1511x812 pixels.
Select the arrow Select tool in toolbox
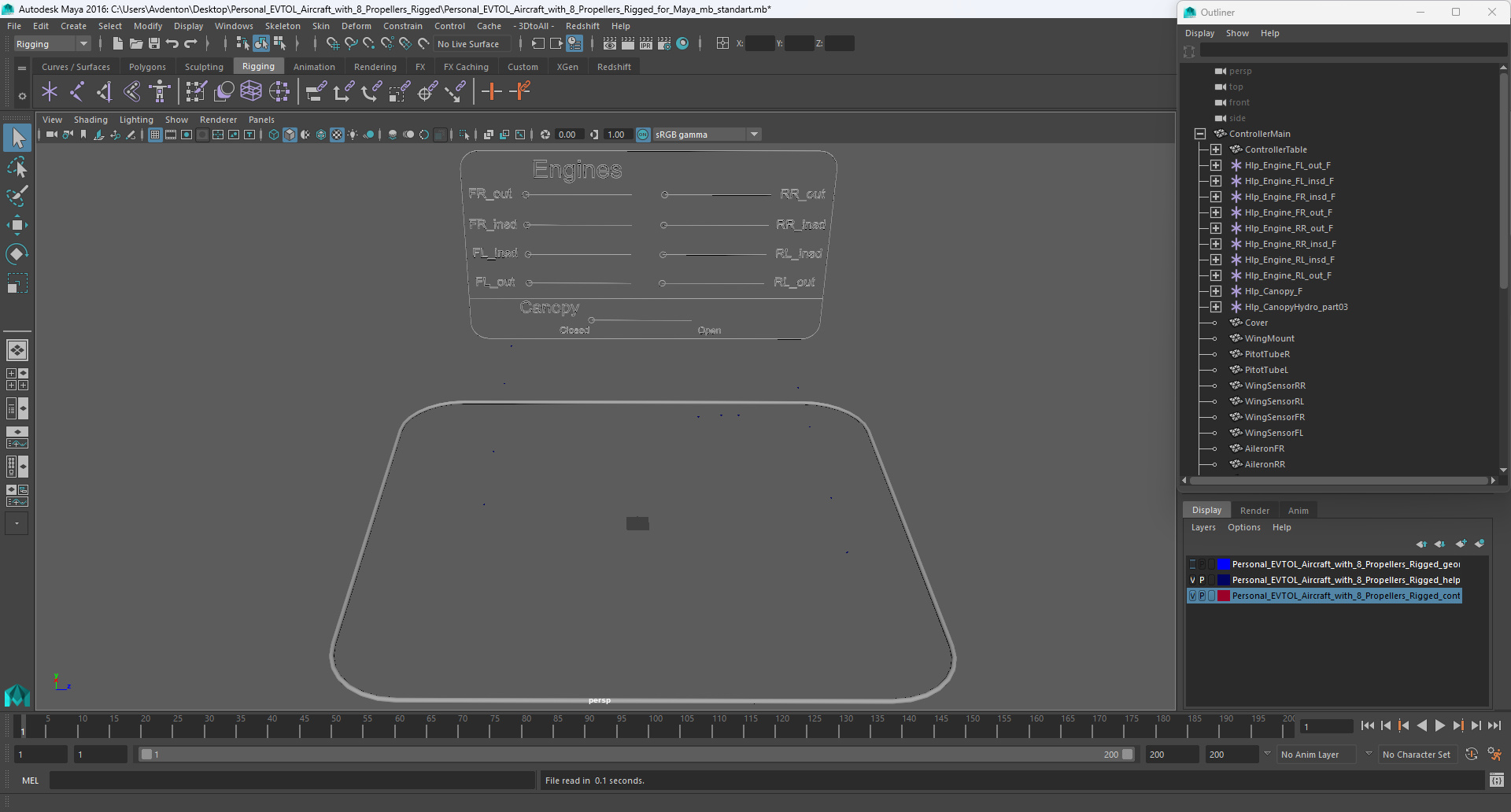click(17, 138)
